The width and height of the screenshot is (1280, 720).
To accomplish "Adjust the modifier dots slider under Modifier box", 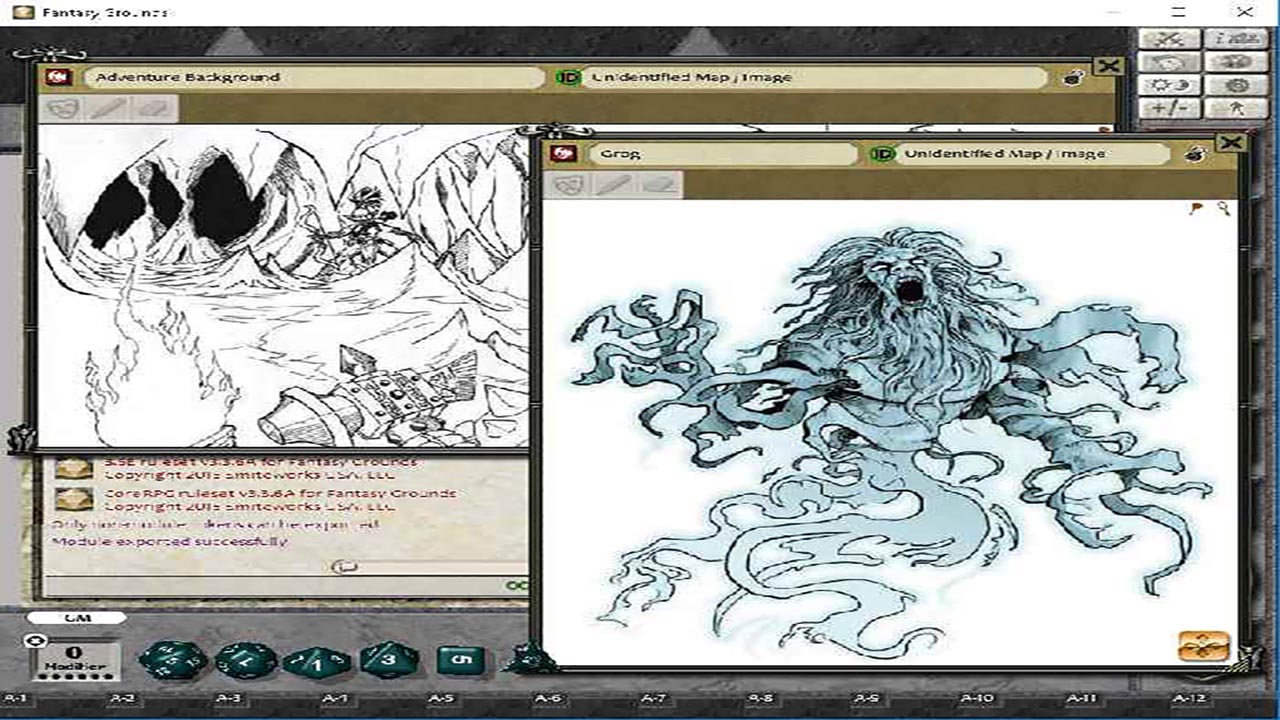I will click(73, 678).
